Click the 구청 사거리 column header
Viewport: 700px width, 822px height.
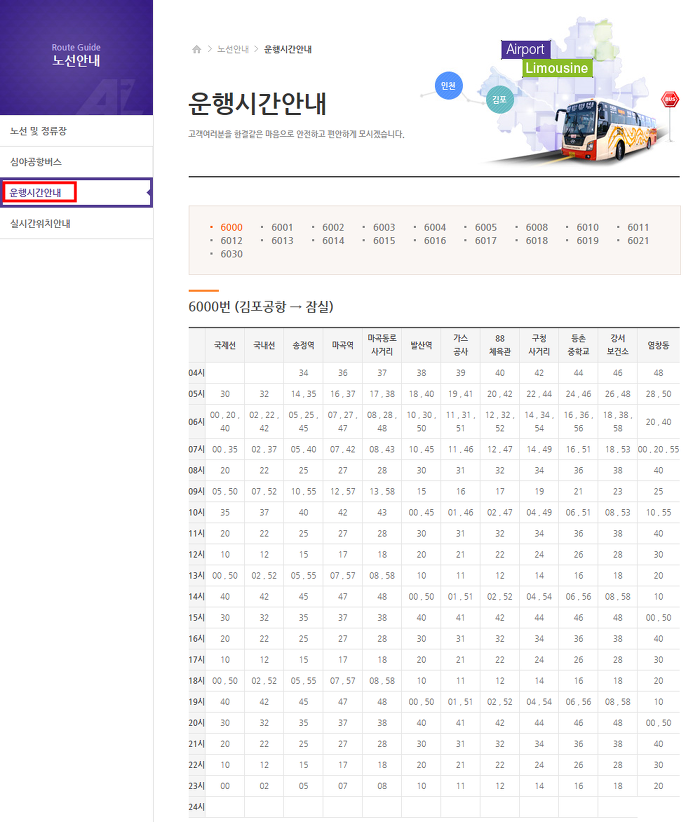point(539,345)
